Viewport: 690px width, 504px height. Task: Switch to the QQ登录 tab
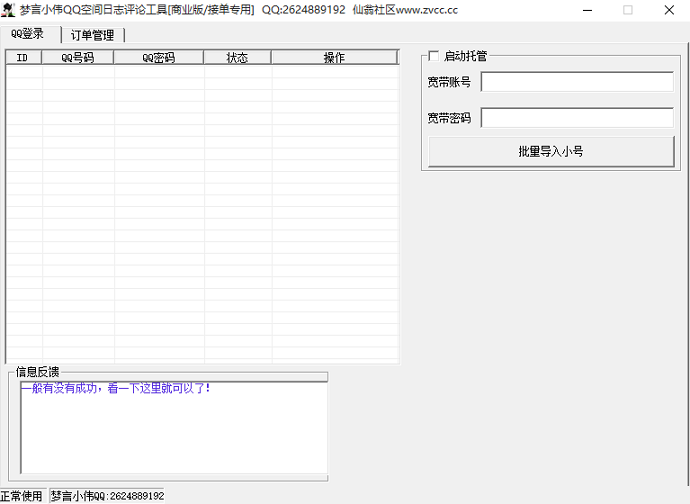coord(28,34)
